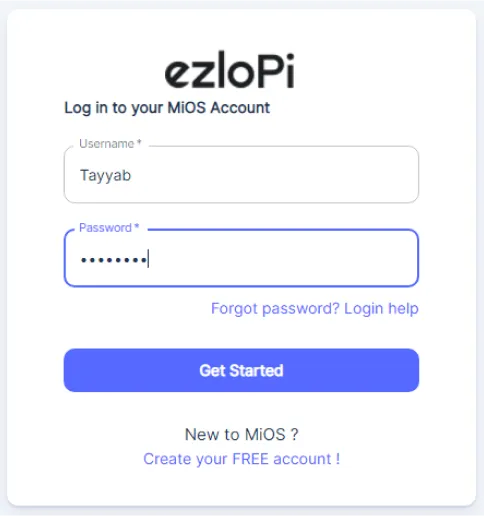The width and height of the screenshot is (484, 516).
Task: Focus the Password input field
Action: 241,258
